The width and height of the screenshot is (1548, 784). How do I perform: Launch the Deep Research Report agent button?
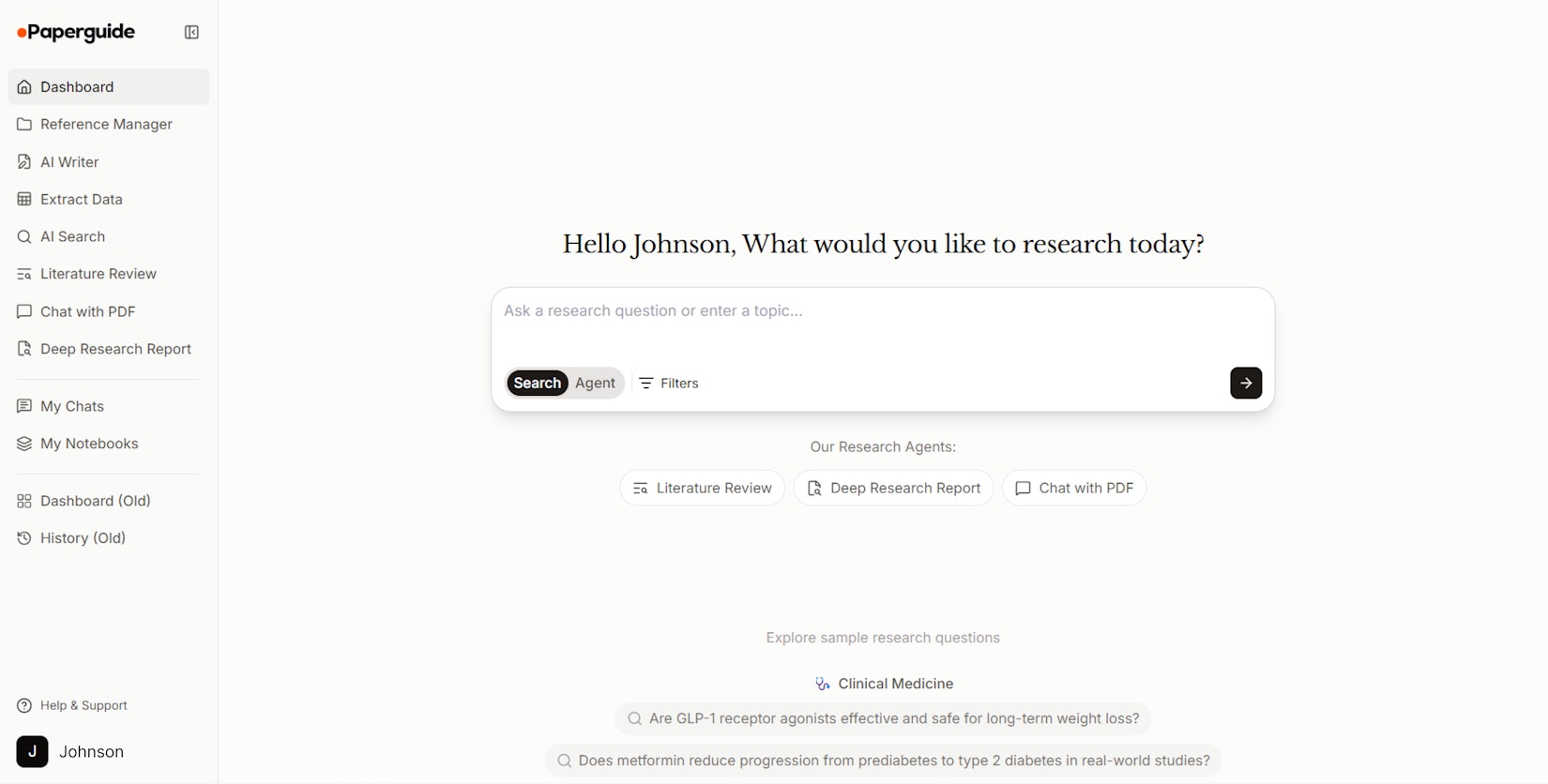(x=893, y=488)
